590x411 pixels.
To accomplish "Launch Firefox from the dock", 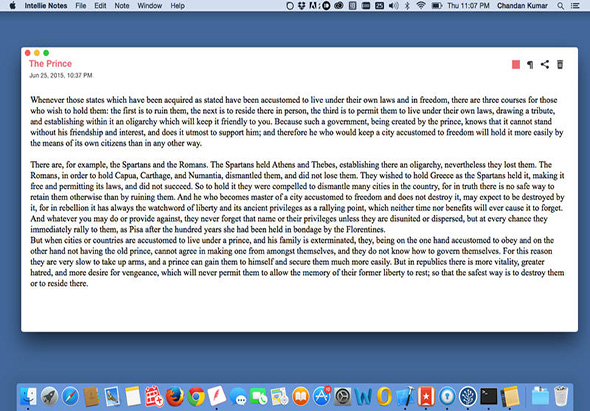I will (175, 396).
